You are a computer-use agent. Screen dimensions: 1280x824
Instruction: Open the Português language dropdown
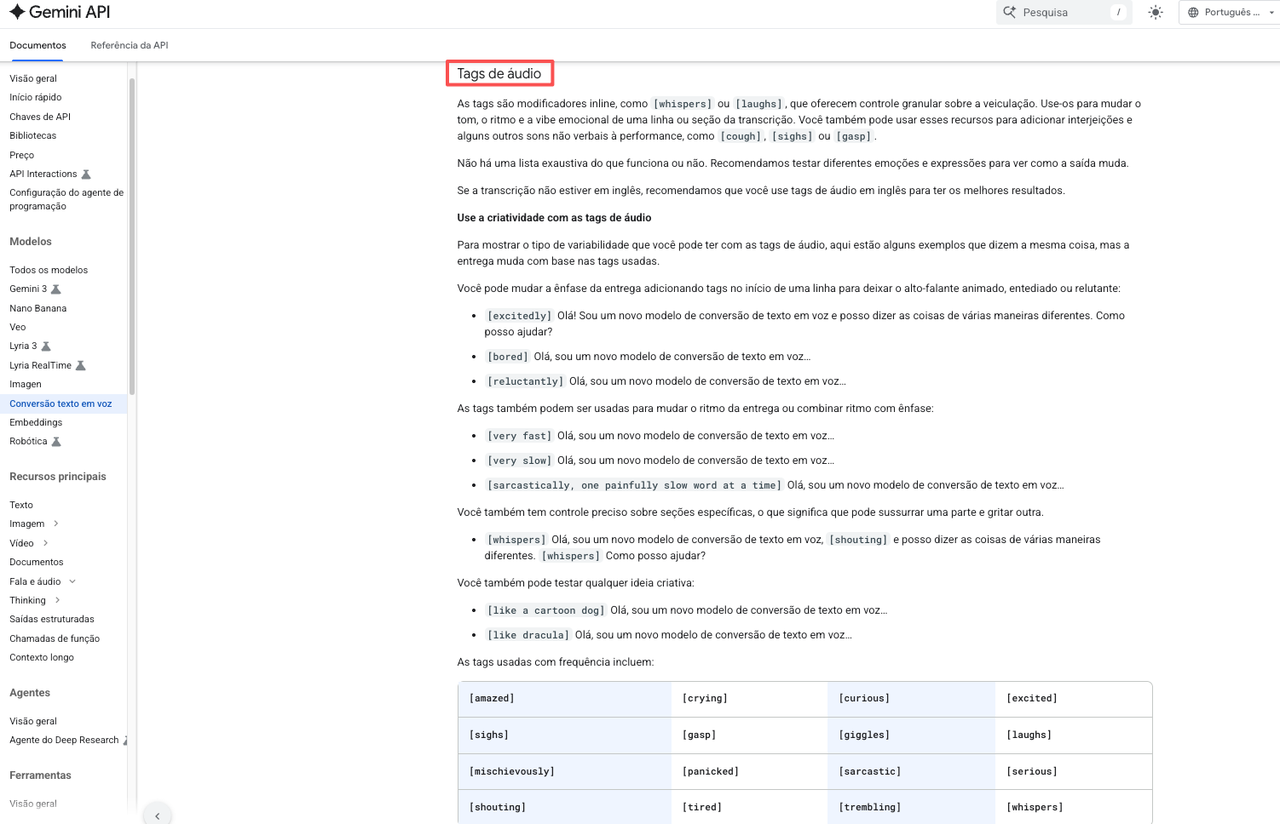(x=1228, y=12)
